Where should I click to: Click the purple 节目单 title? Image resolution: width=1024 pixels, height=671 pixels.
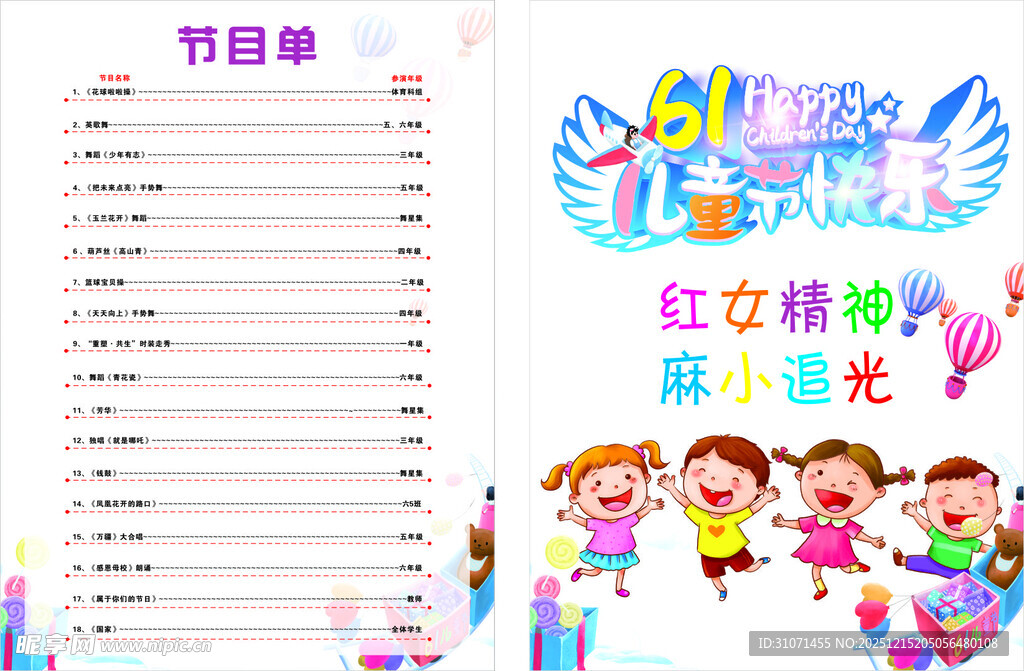(247, 45)
